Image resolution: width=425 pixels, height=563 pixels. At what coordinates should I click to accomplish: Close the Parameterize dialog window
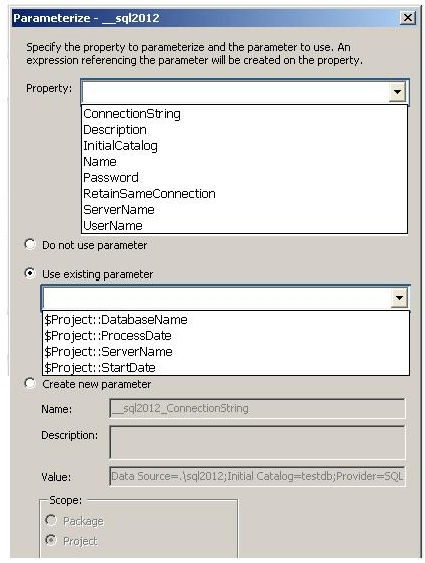coord(408,18)
